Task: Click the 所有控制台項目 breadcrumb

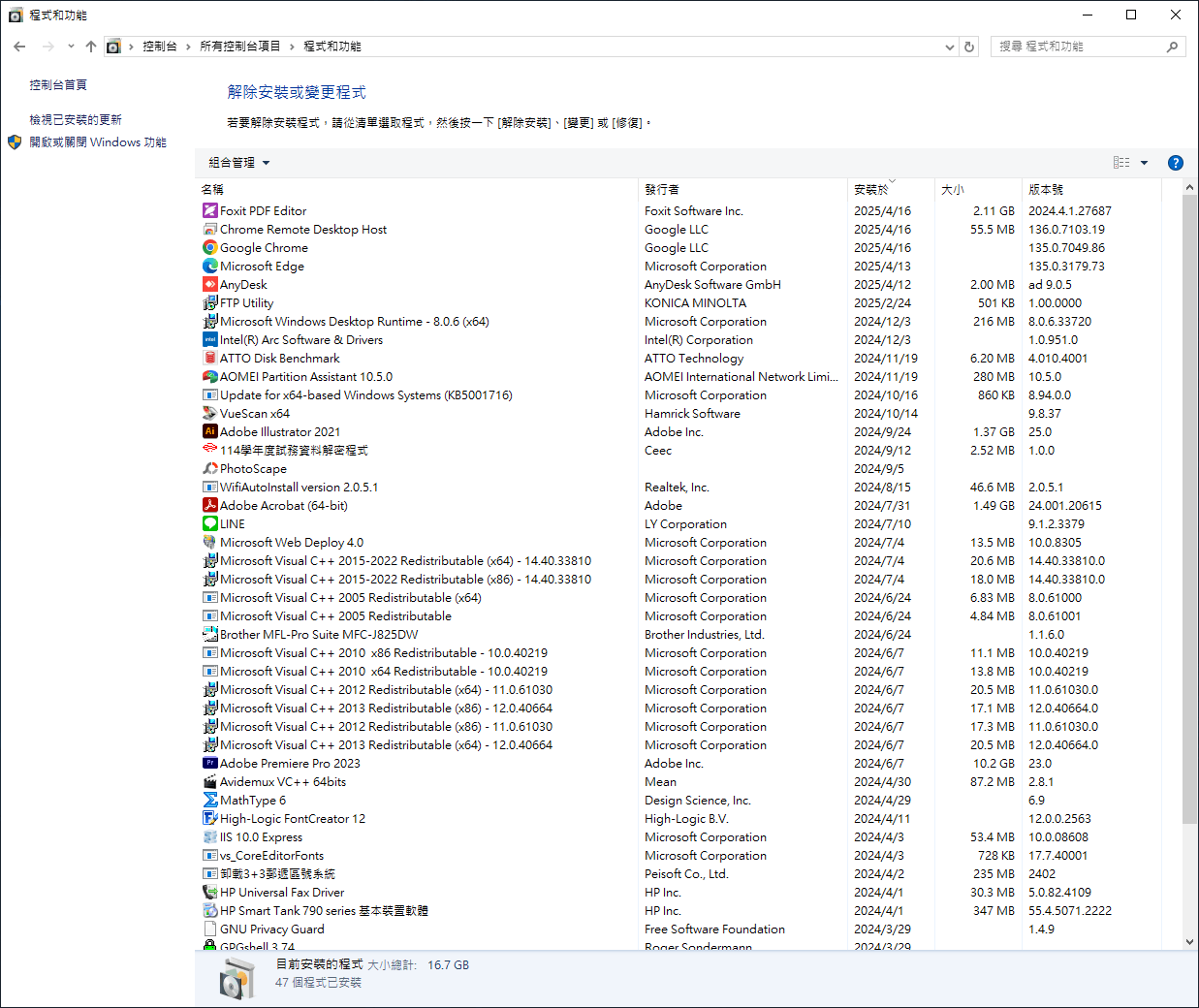Action: tap(240, 47)
